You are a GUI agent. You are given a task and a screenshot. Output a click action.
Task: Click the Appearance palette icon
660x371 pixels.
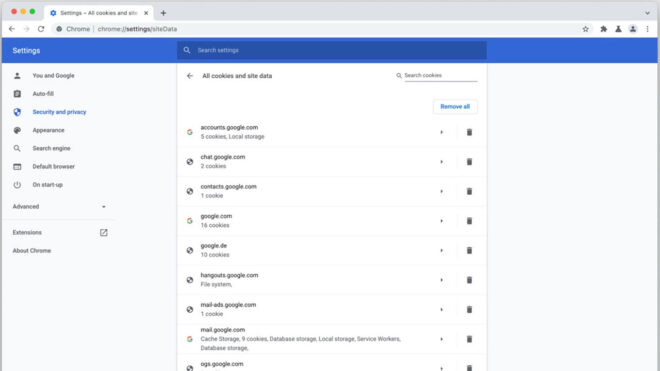(x=17, y=130)
